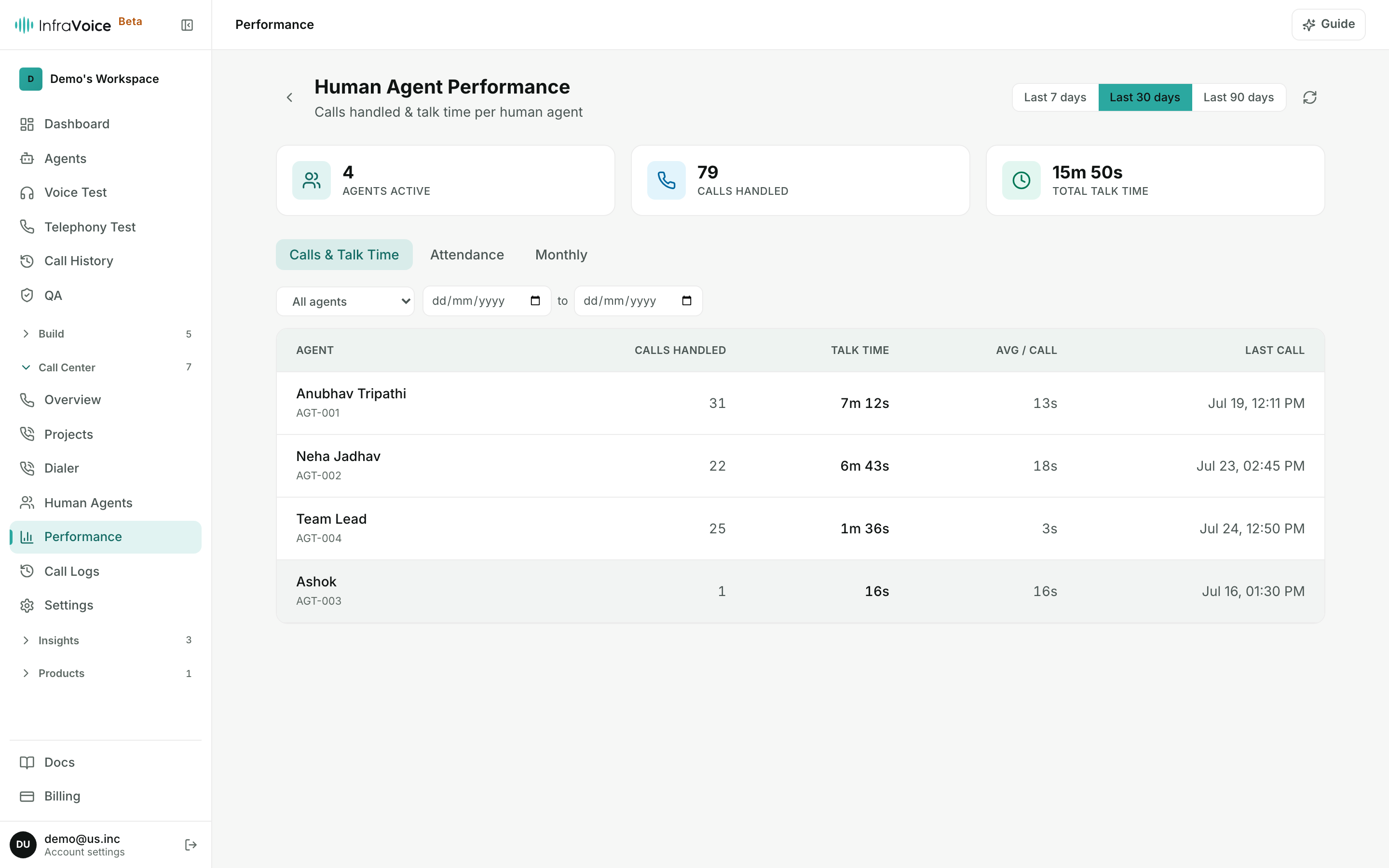This screenshot has width=1389, height=868.
Task: Select the Last 7 days range
Action: [1055, 97]
